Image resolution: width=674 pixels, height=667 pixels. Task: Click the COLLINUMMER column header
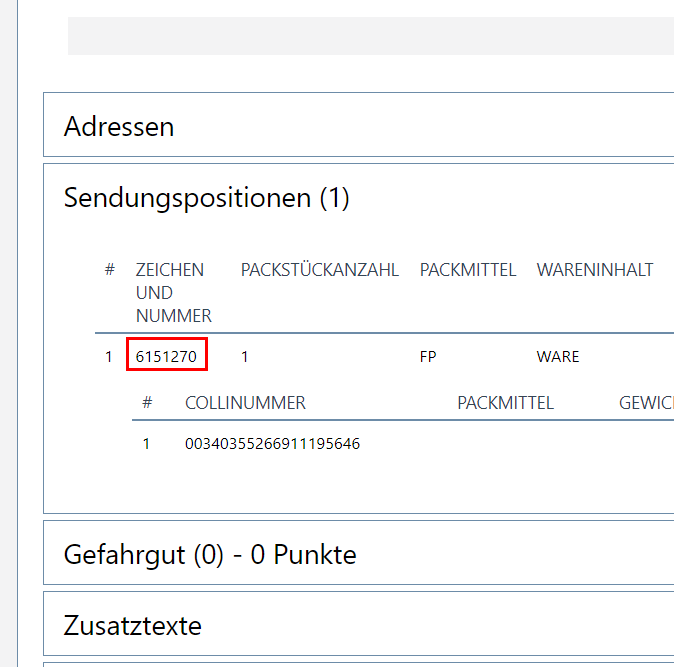click(245, 403)
